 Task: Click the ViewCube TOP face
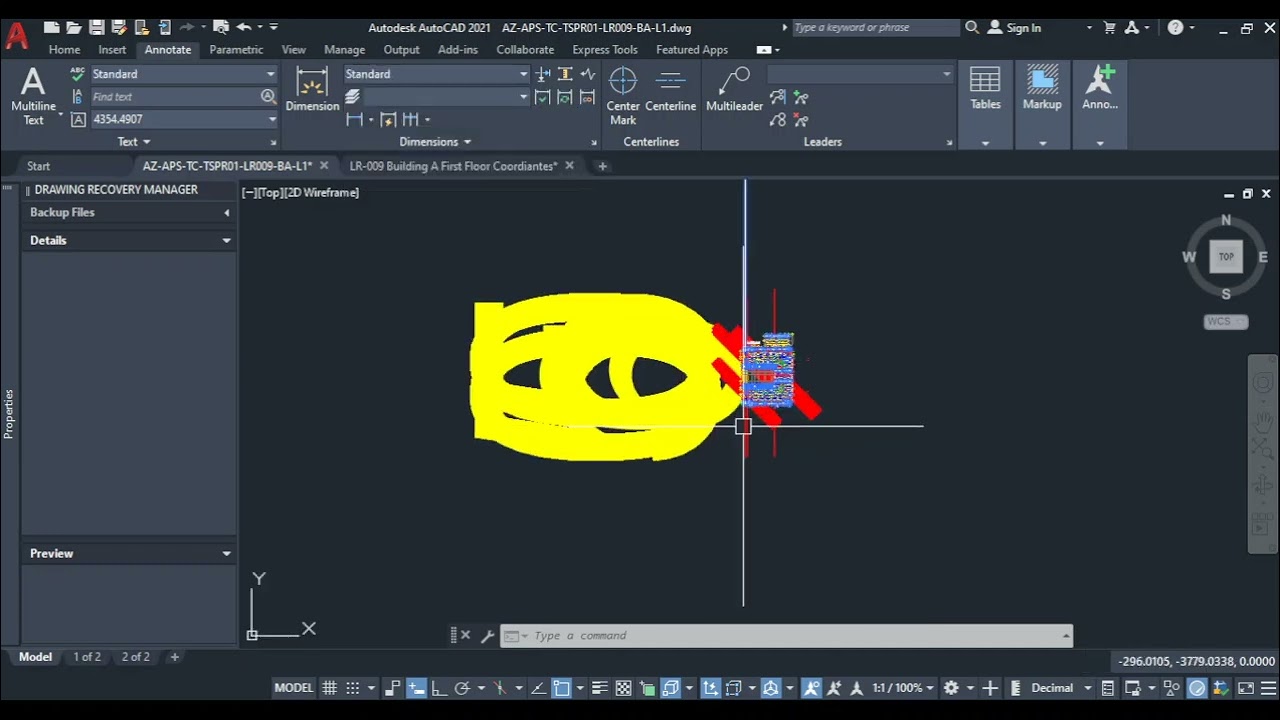(x=1226, y=257)
